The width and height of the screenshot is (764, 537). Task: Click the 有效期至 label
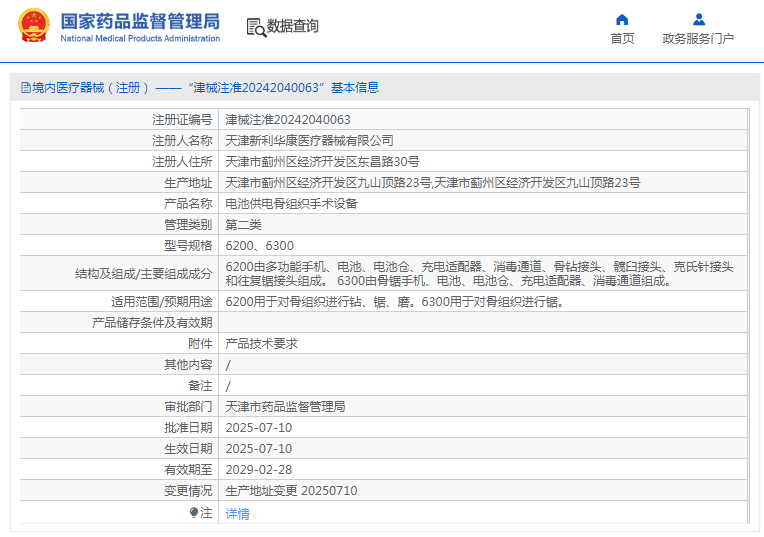[x=188, y=470]
